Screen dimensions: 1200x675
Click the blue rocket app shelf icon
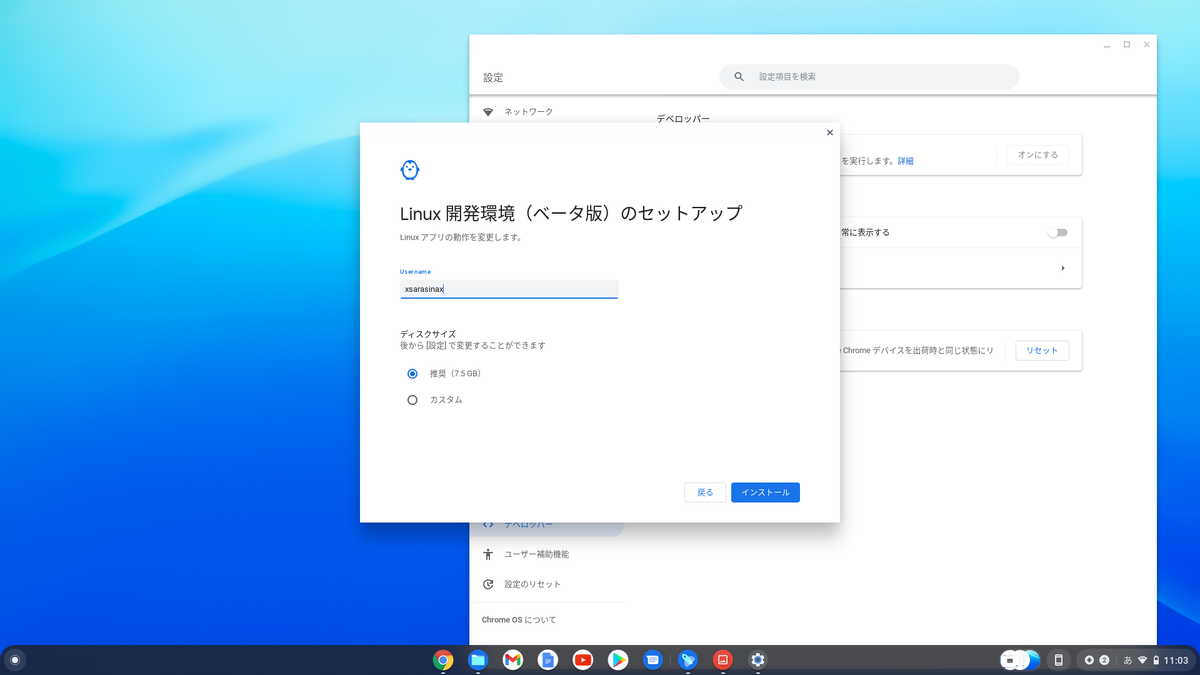688,660
